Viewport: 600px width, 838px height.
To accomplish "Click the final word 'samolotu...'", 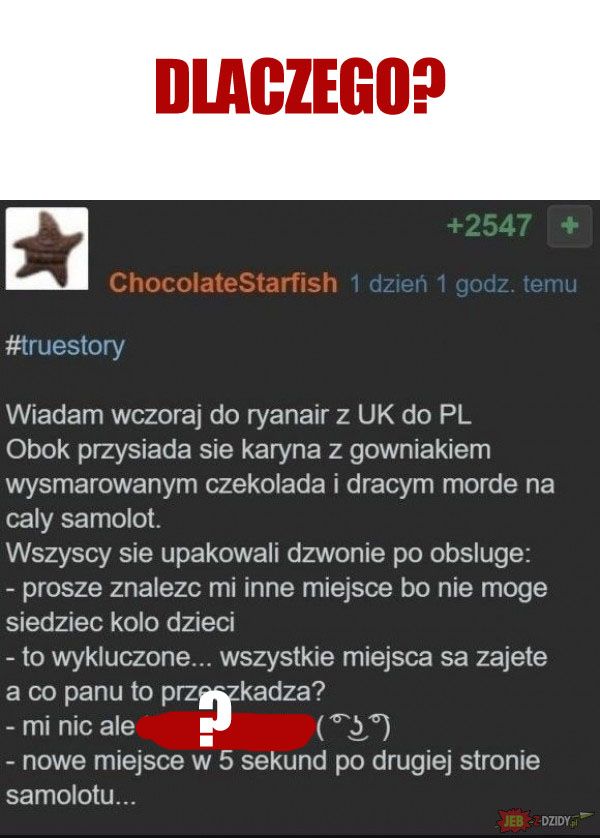I will coord(71,796).
